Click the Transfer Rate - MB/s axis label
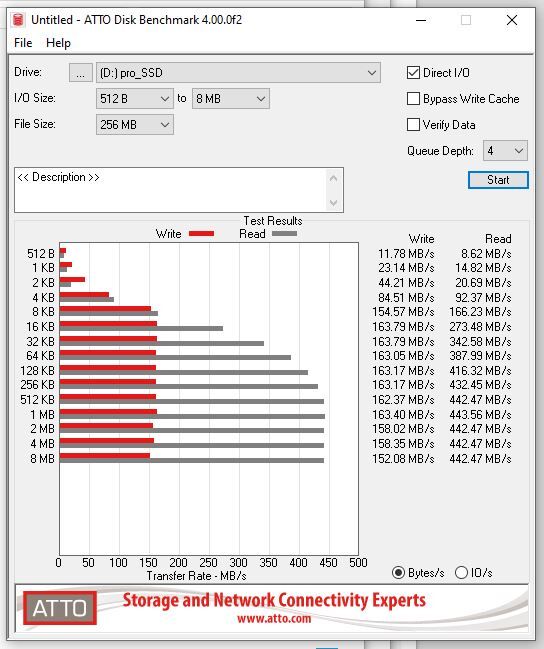Screen dimensions: 544x649 point(196,576)
